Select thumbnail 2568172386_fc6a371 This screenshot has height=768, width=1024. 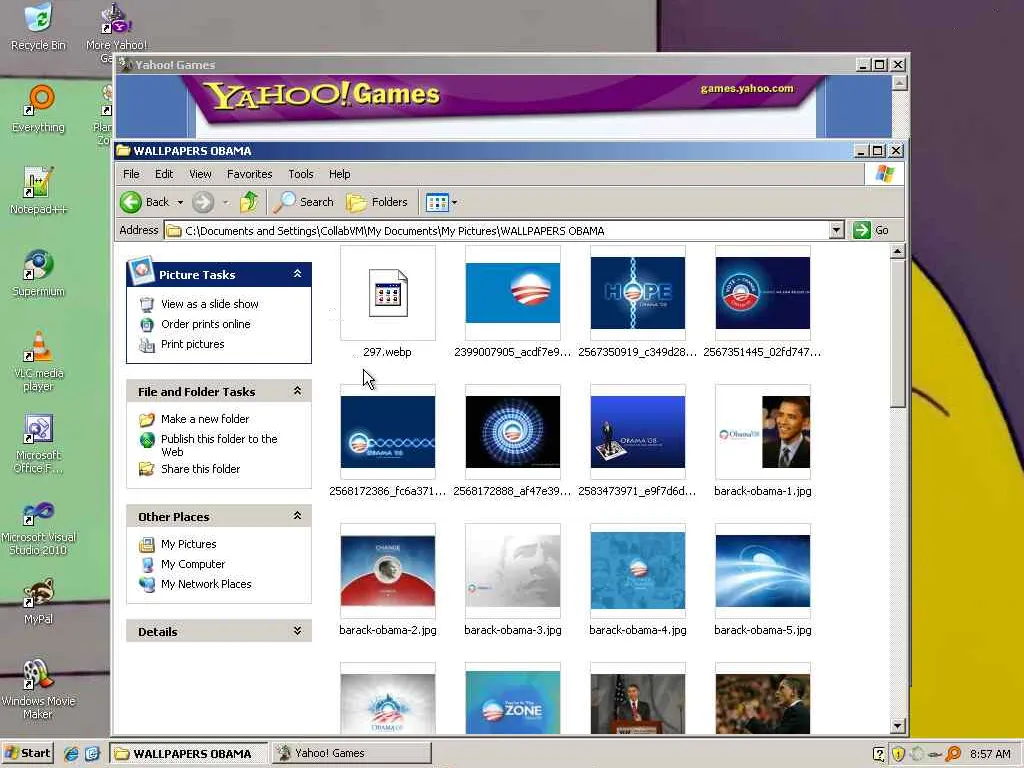[388, 432]
